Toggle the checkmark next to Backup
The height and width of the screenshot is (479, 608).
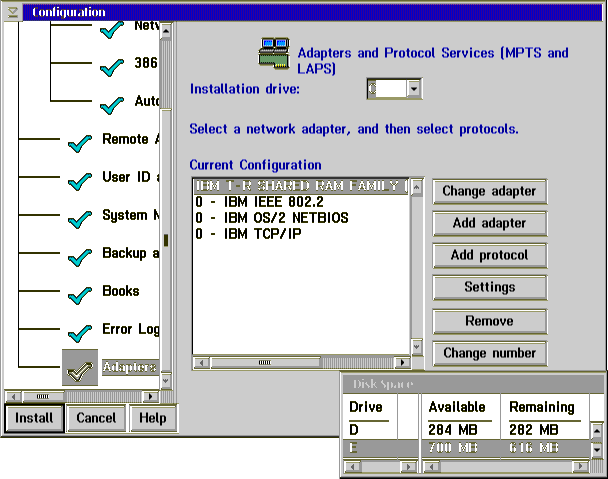[x=80, y=257]
